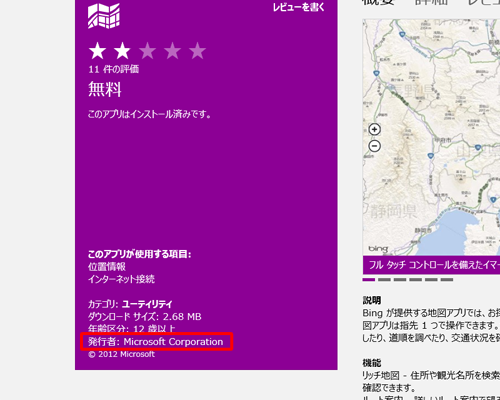Click the 位置情報 permission entry

(x=107, y=267)
